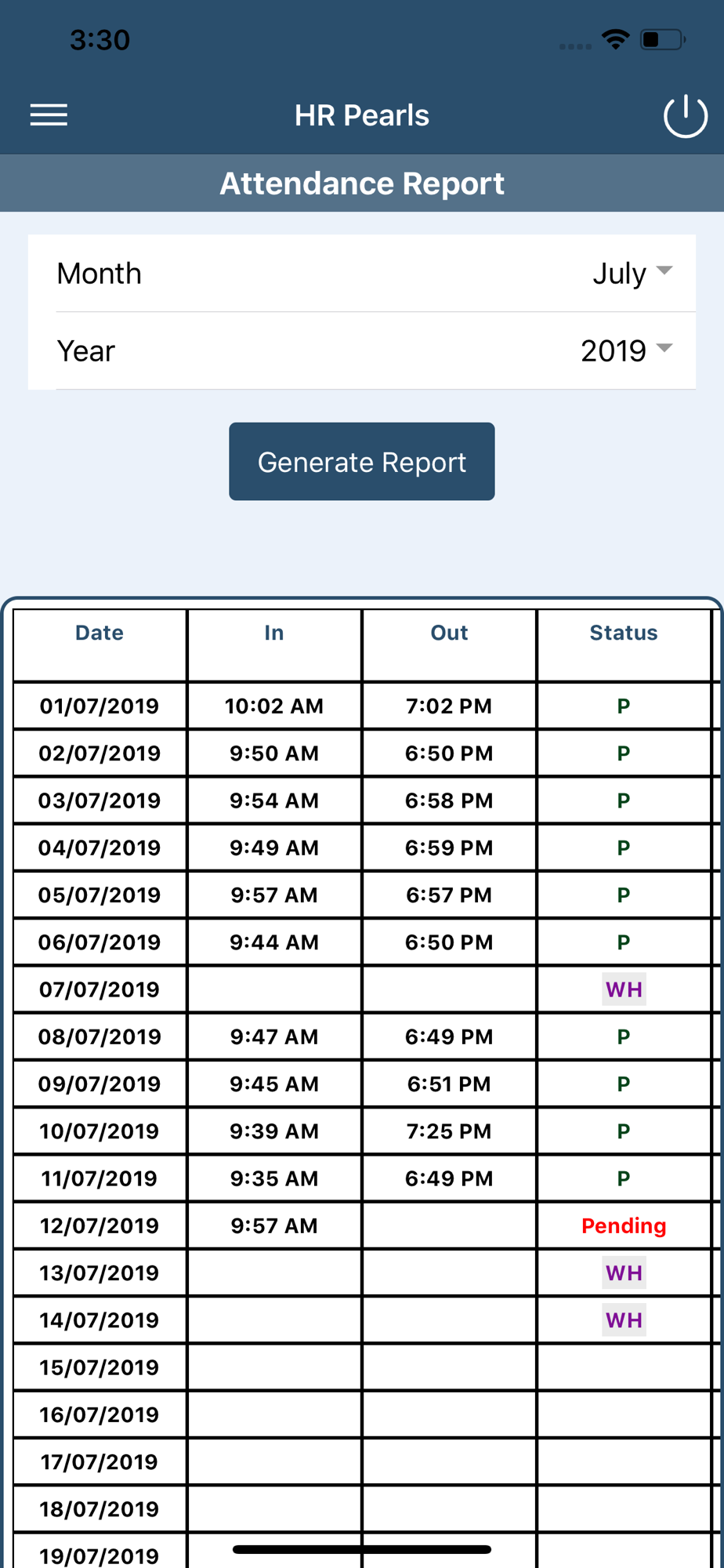Tap the Pending status on 12/07/2019
The image size is (724, 1568).
click(624, 1225)
